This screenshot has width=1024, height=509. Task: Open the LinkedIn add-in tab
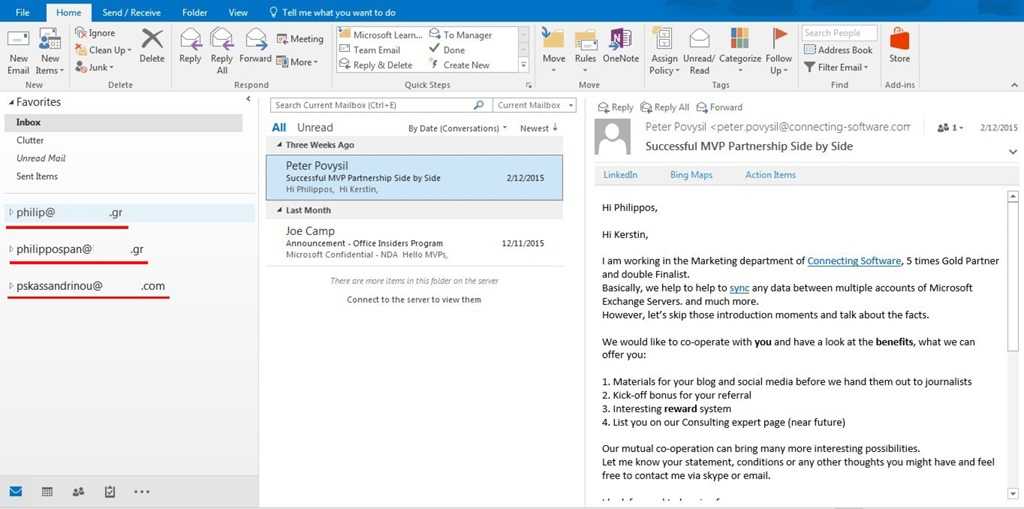pos(620,175)
